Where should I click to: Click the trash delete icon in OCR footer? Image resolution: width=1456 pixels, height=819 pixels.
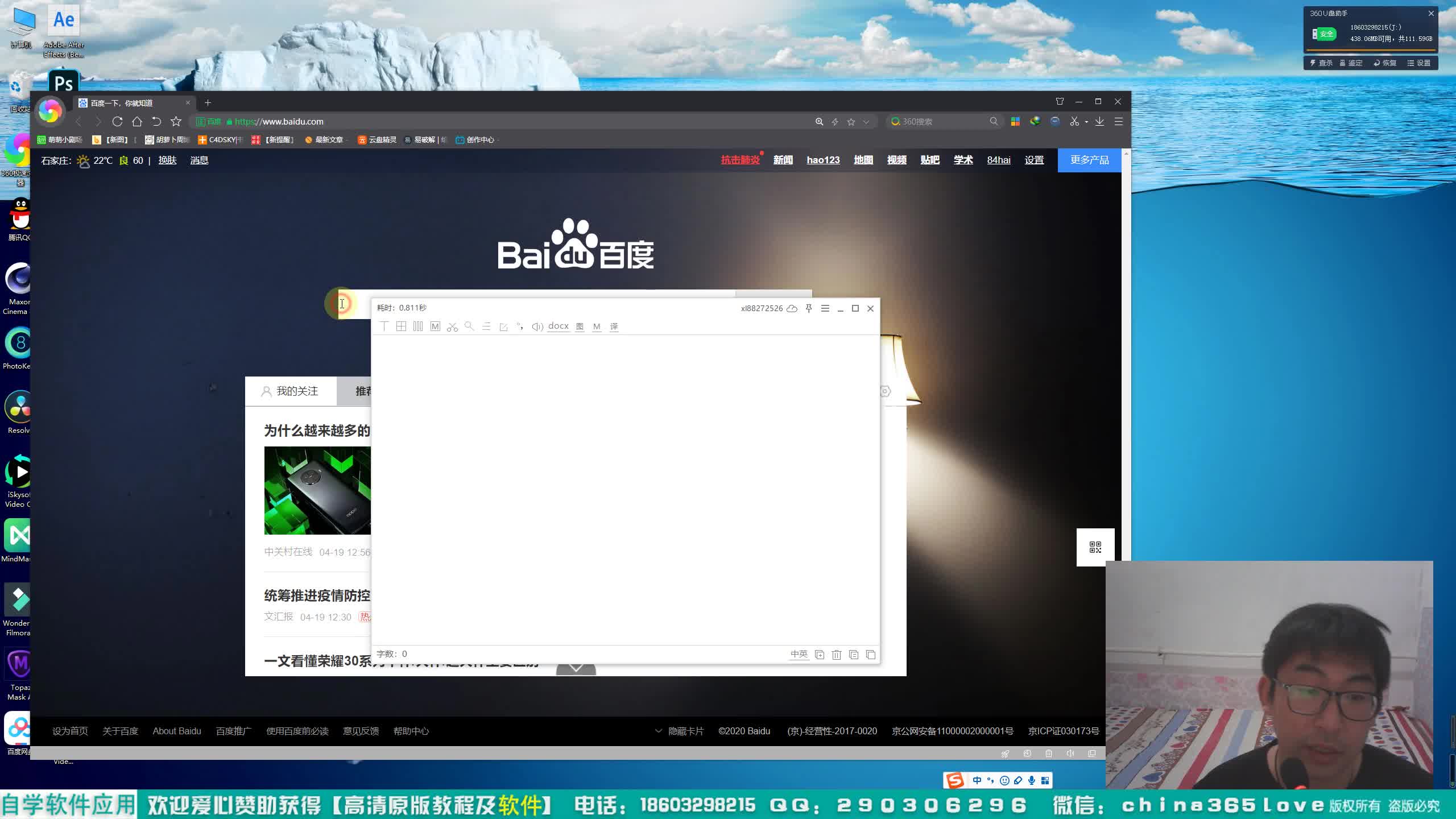click(x=836, y=655)
